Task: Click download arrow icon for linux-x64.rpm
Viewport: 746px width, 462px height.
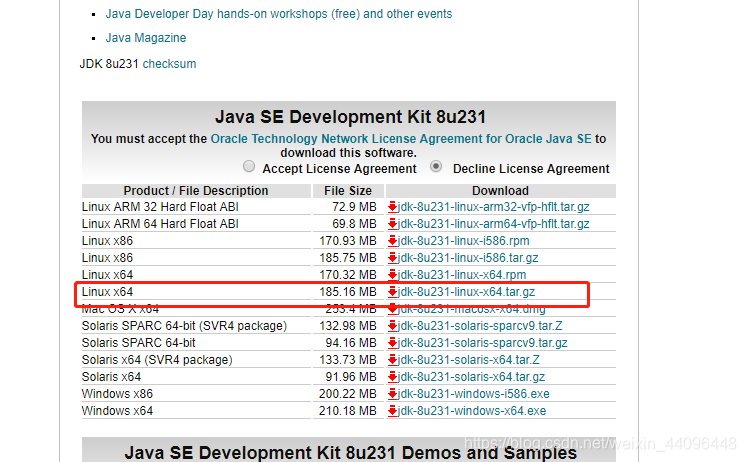Action: 393,275
